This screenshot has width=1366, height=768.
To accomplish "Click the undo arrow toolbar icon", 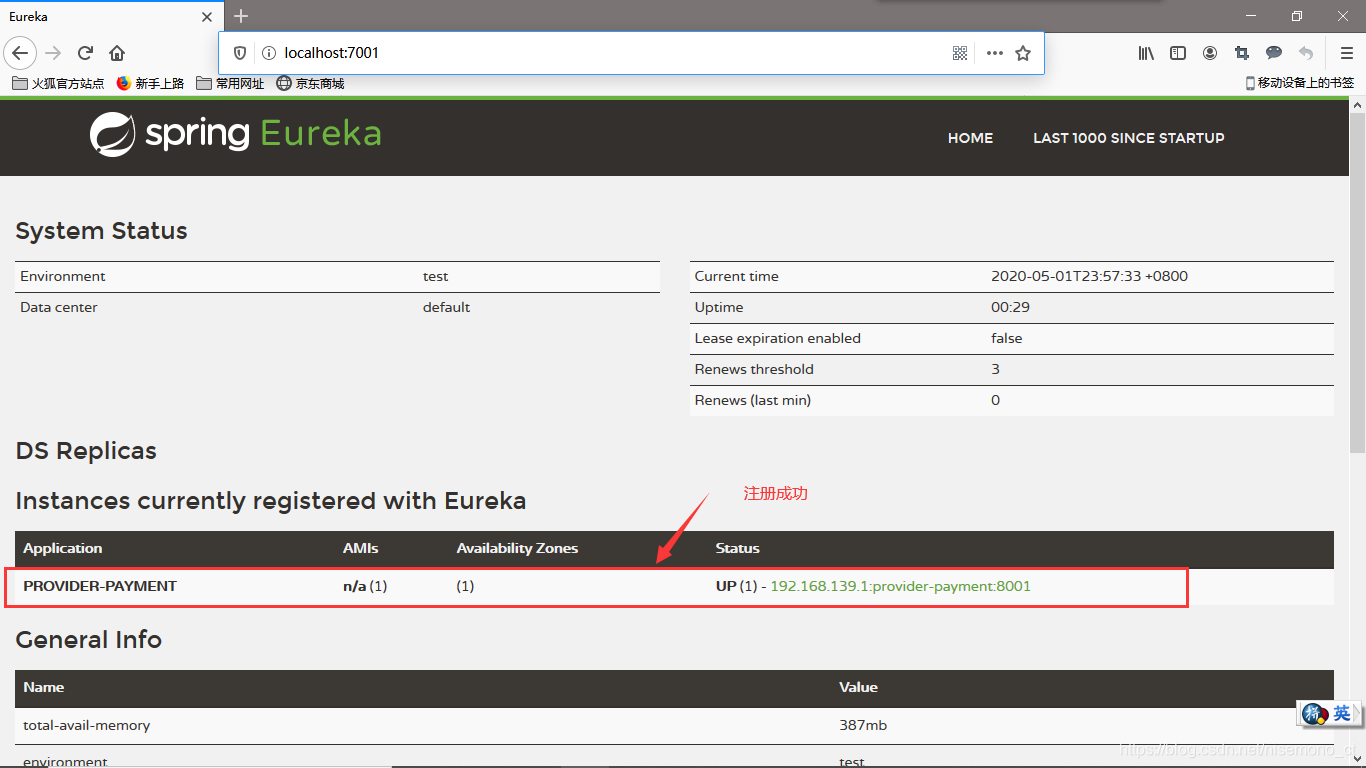I will pyautogui.click(x=1306, y=53).
